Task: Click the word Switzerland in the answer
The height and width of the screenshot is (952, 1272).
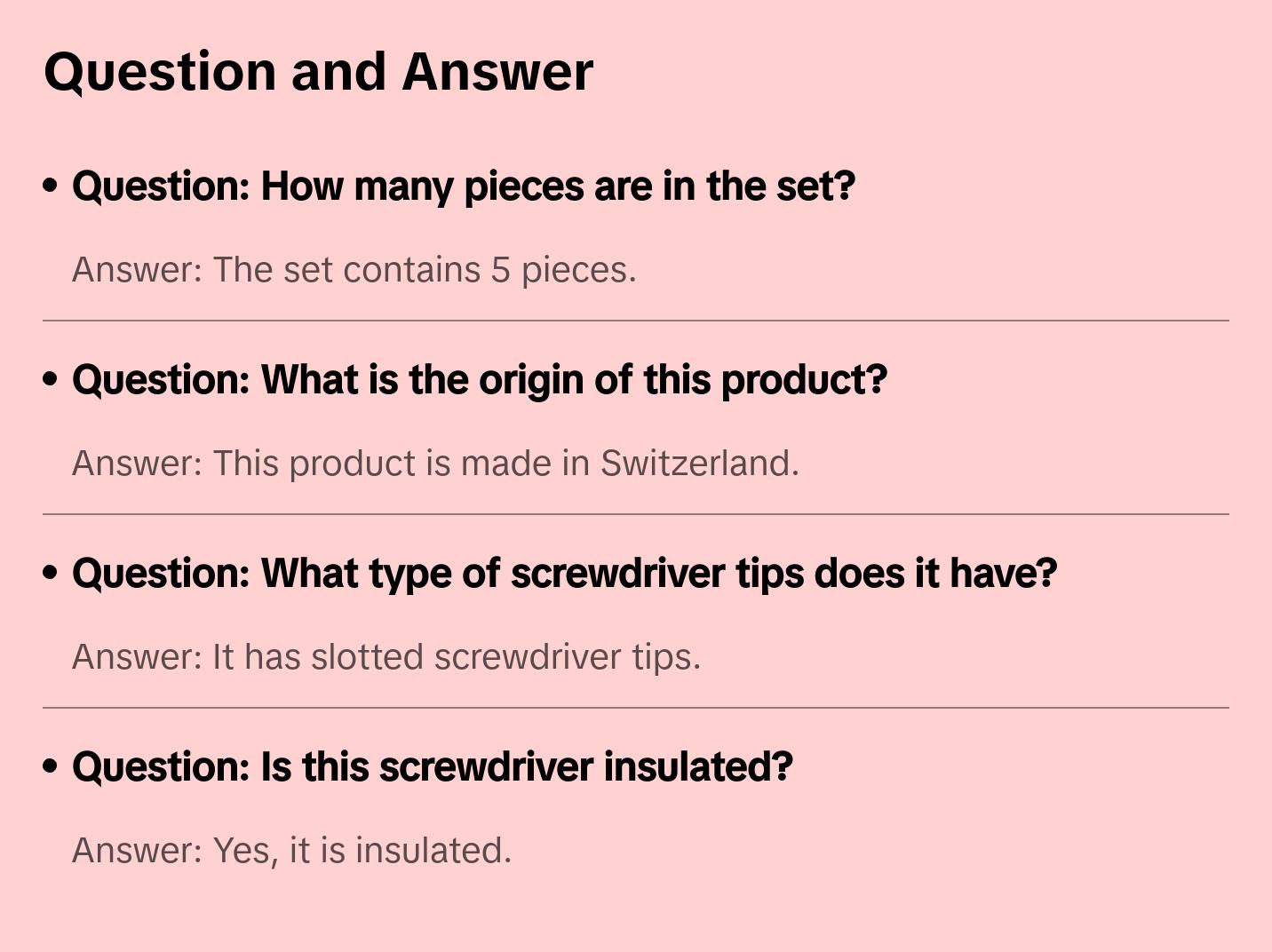Action: pyautogui.click(x=699, y=464)
